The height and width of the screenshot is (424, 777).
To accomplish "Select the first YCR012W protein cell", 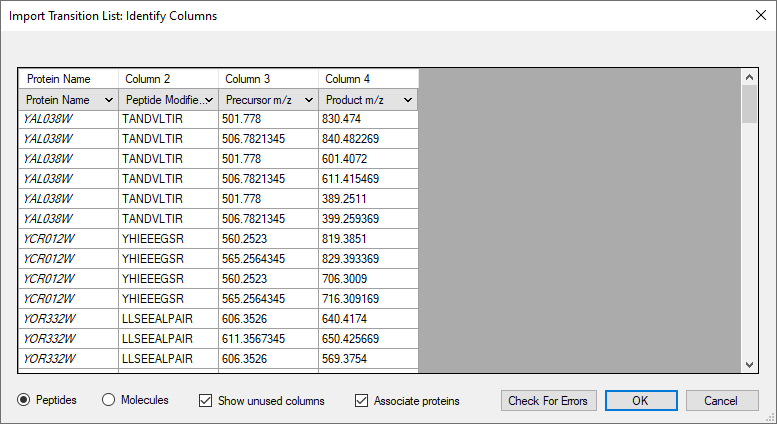I will [x=68, y=239].
